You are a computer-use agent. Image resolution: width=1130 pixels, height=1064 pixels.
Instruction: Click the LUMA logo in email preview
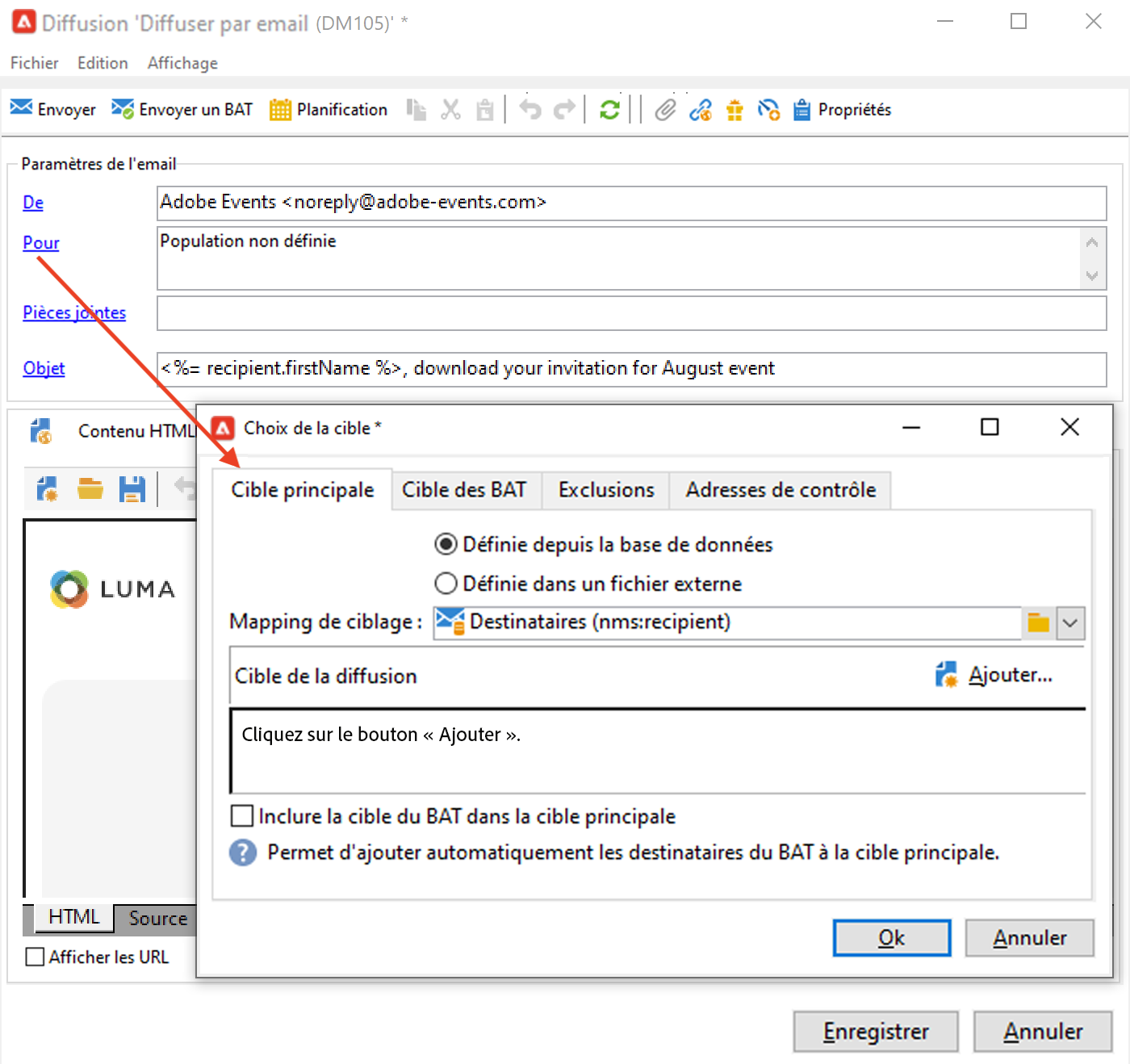click(113, 589)
